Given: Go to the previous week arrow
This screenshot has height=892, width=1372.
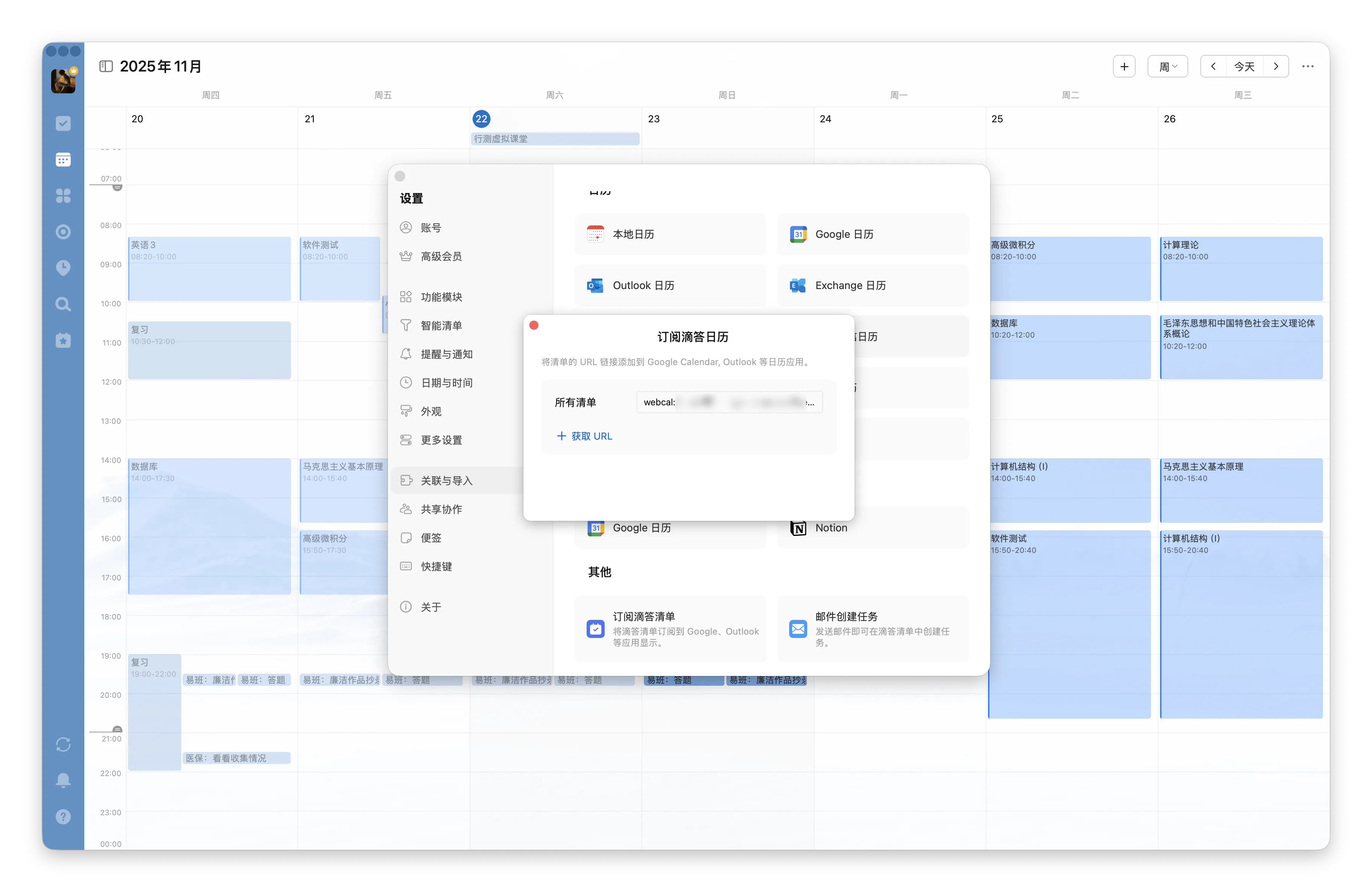Looking at the screenshot, I should [x=1213, y=66].
